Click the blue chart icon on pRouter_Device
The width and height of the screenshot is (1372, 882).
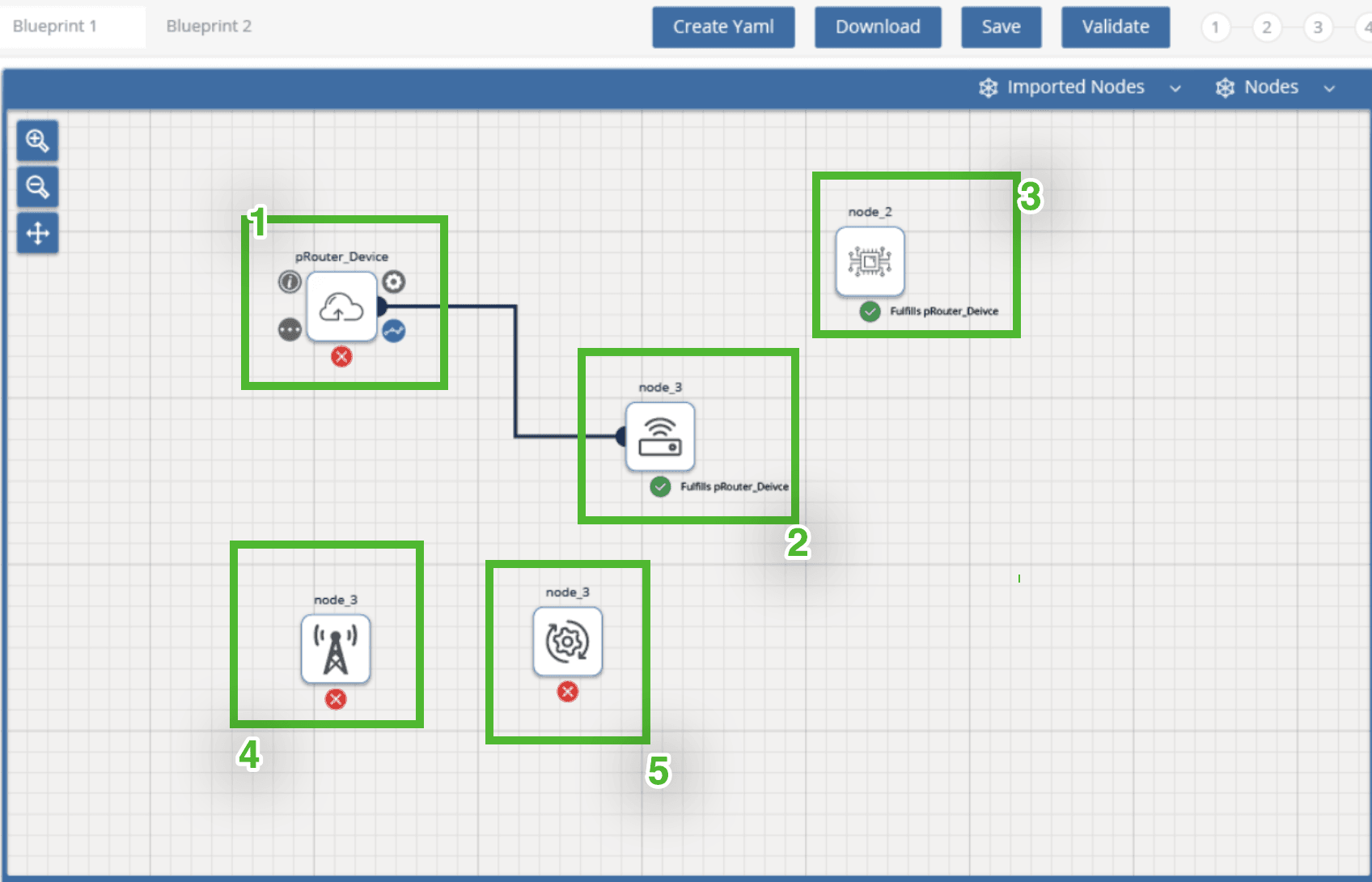(394, 331)
